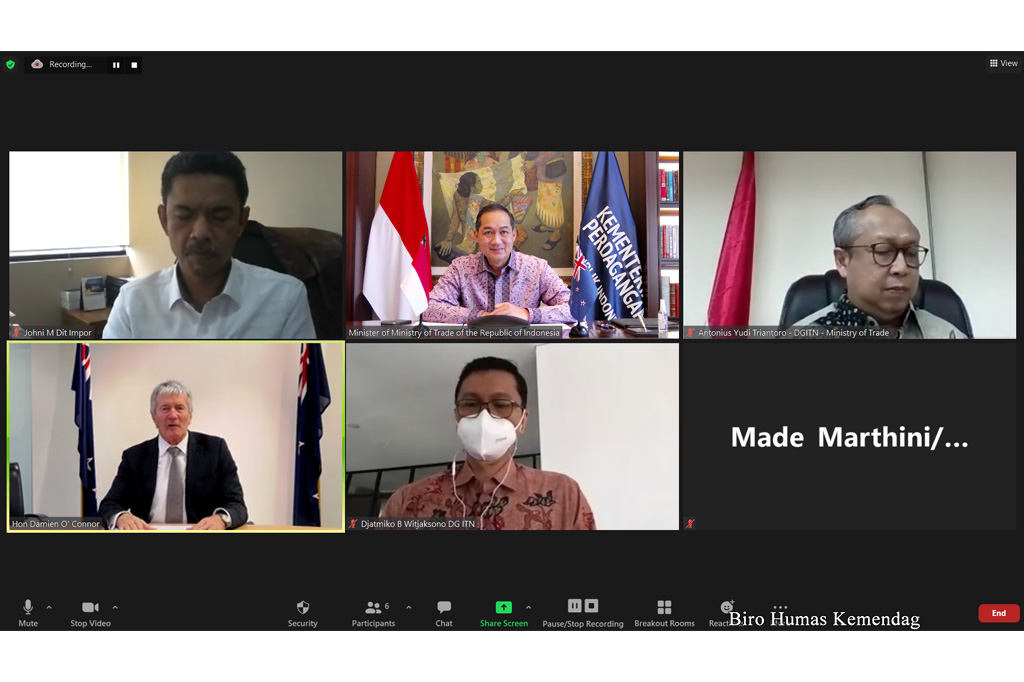The height and width of the screenshot is (682, 1024).
Task: Click the red End meeting button
Action: (x=998, y=613)
